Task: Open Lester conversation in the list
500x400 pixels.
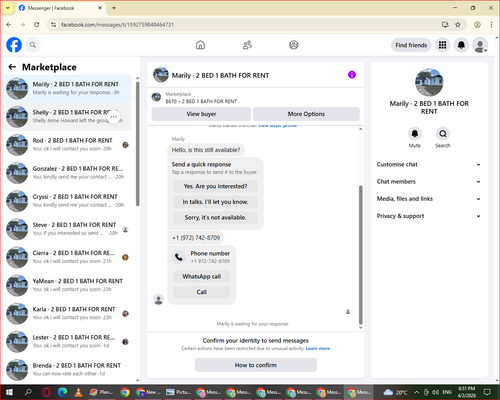Action: (x=68, y=341)
